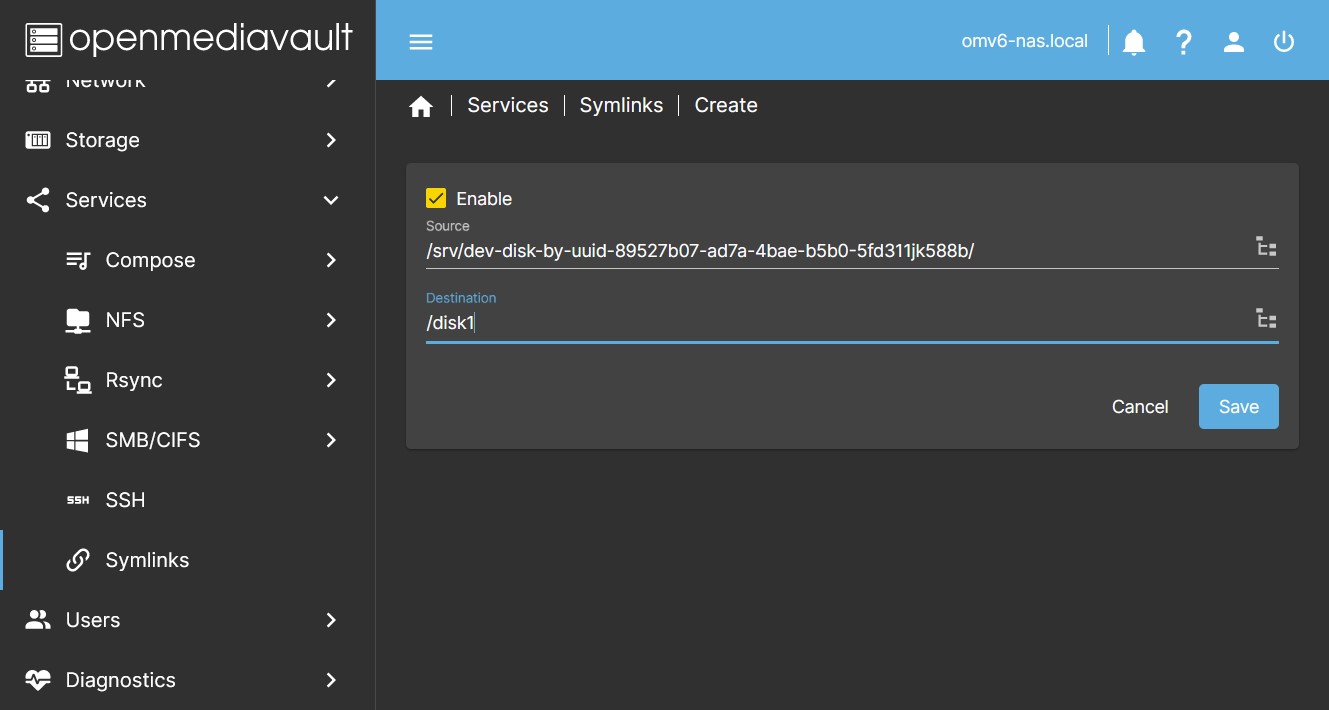This screenshot has width=1329, height=710.
Task: Uncheck the Enable checkbox
Action: tap(436, 198)
